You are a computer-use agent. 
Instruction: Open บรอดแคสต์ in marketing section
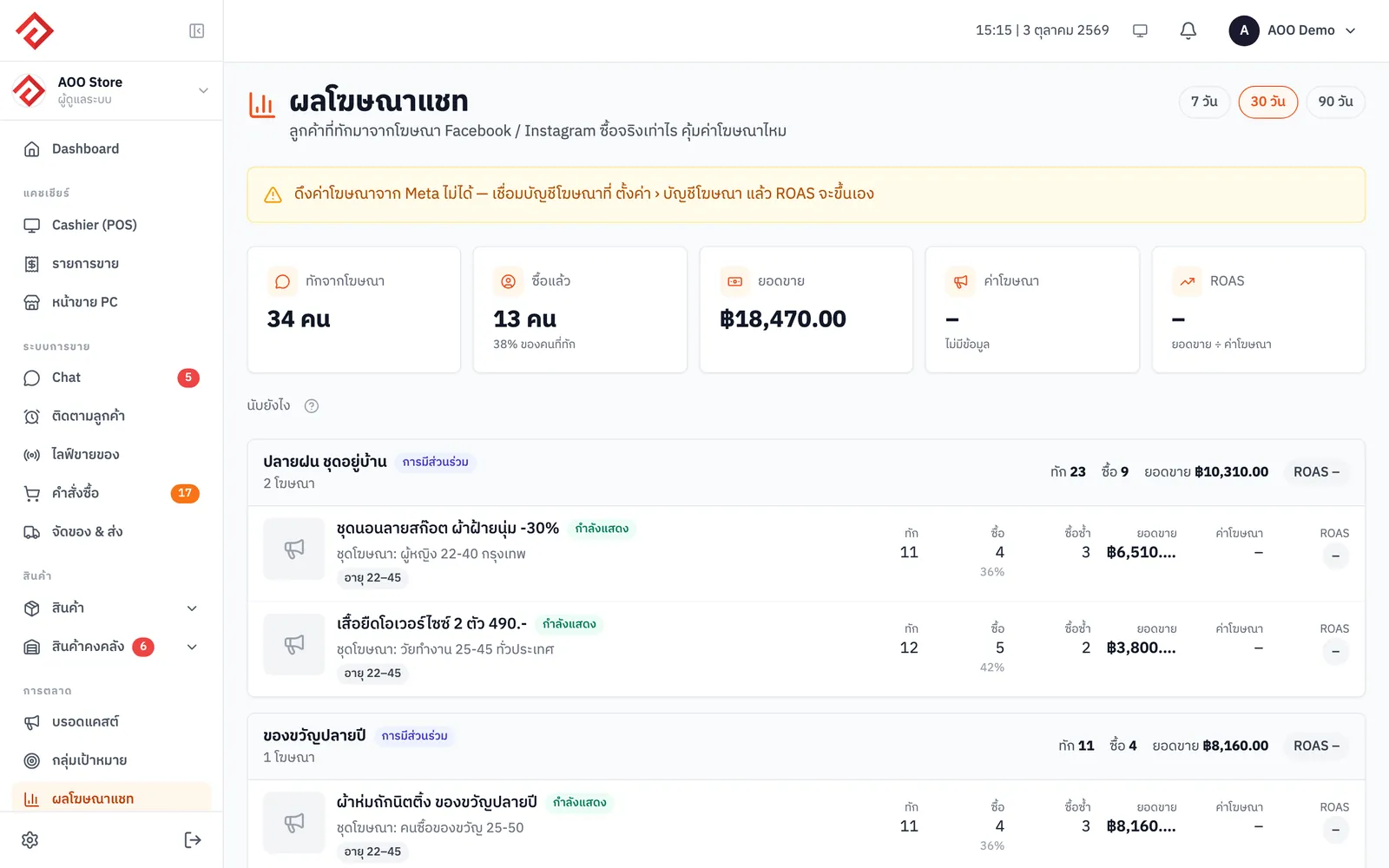(111, 722)
